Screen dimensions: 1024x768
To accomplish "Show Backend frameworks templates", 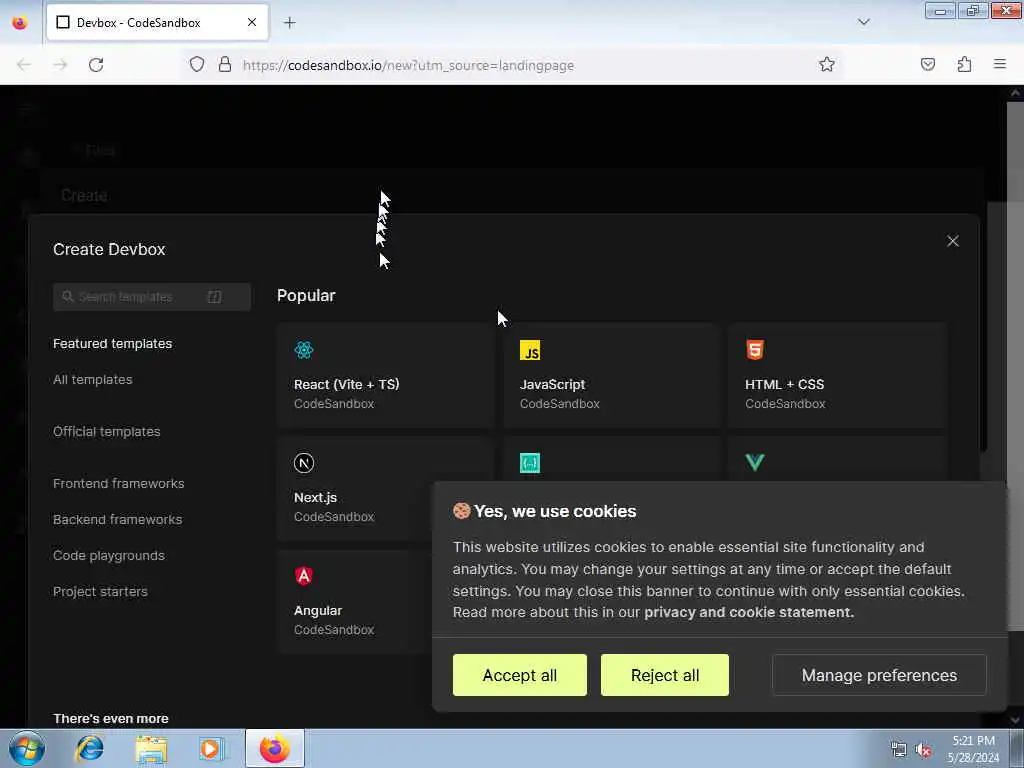I will 118,519.
